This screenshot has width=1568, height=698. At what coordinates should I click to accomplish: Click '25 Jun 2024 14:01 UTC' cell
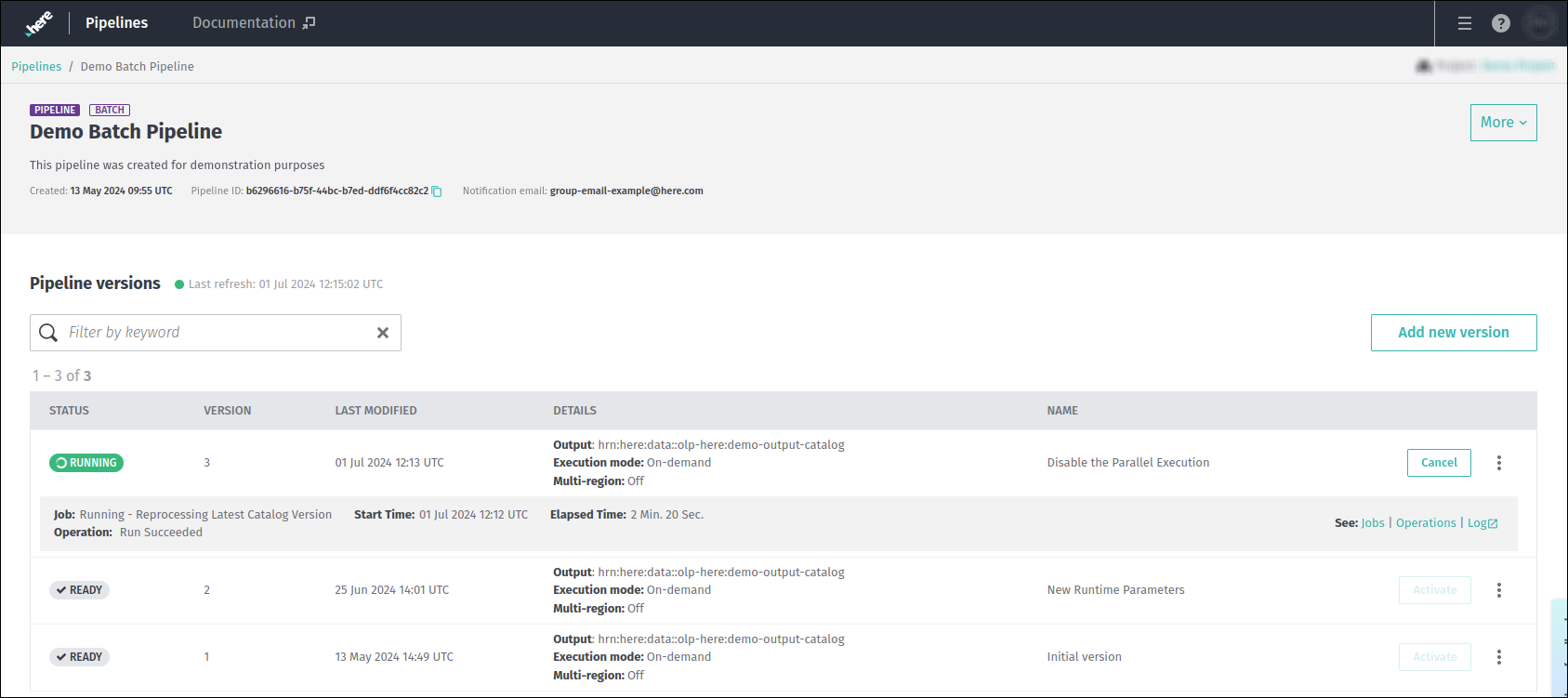point(392,590)
